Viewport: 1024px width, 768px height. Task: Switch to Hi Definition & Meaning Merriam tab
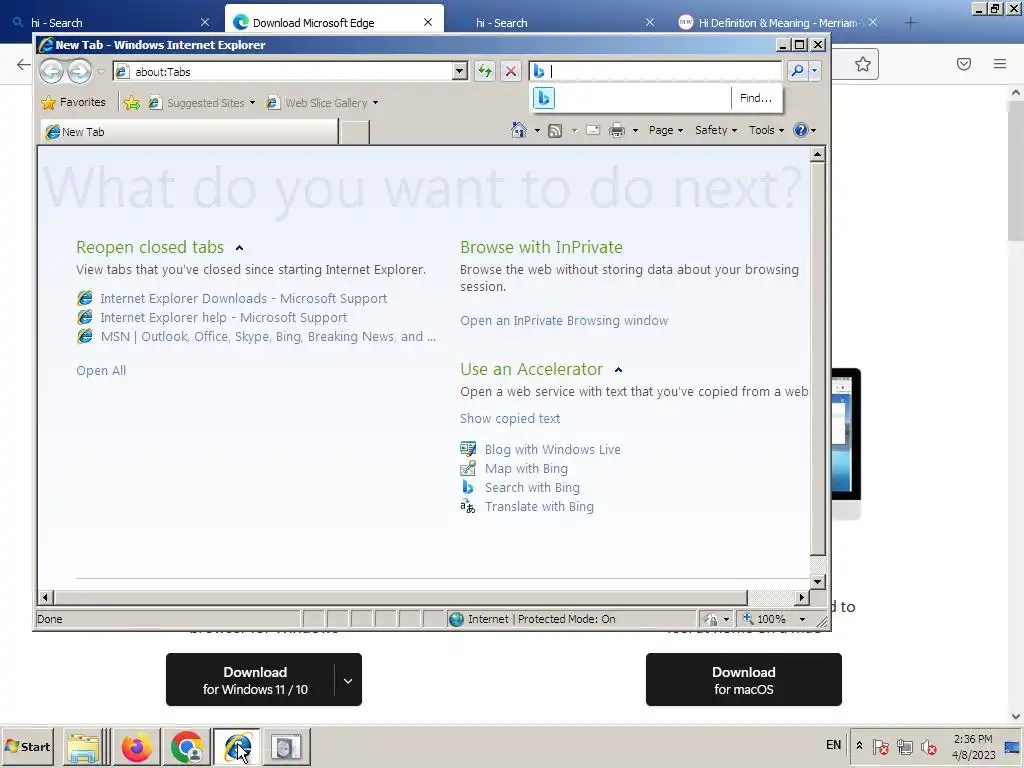[777, 23]
